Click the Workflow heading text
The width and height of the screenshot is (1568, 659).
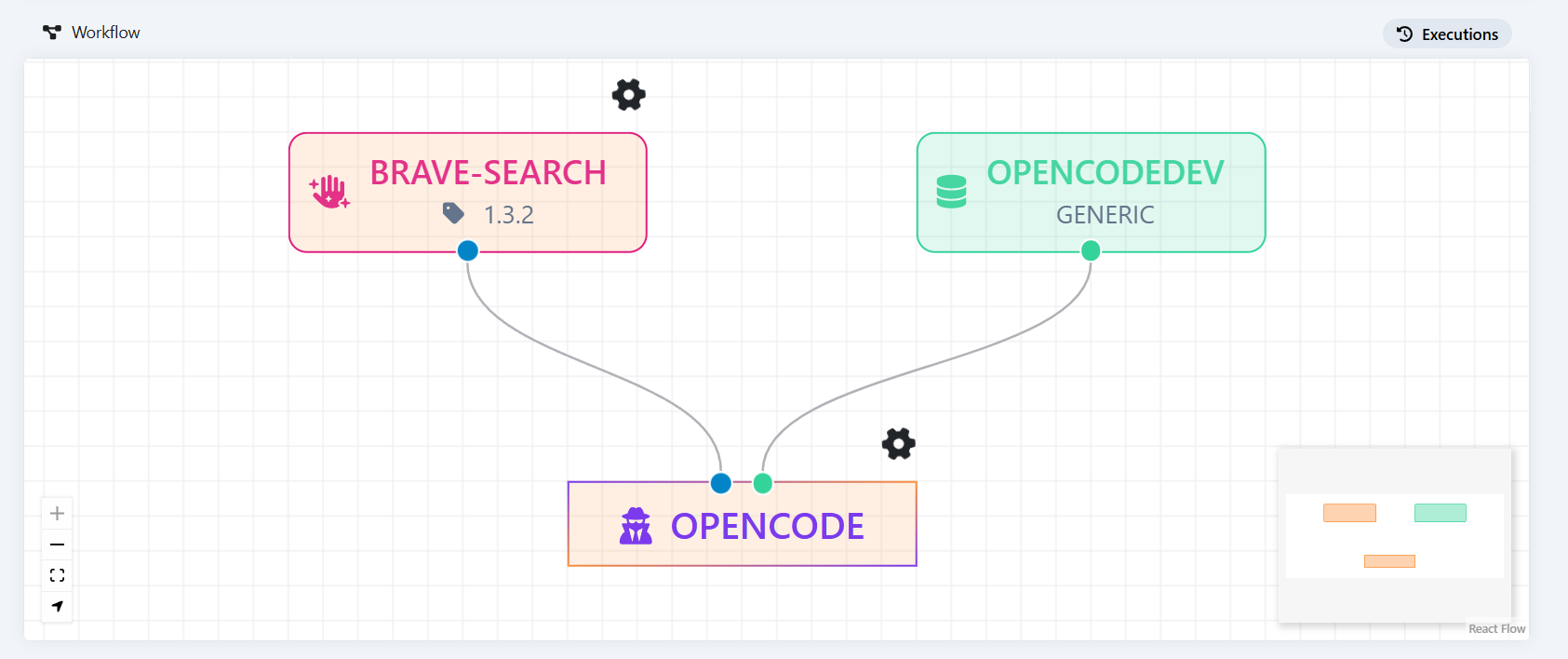coord(106,33)
